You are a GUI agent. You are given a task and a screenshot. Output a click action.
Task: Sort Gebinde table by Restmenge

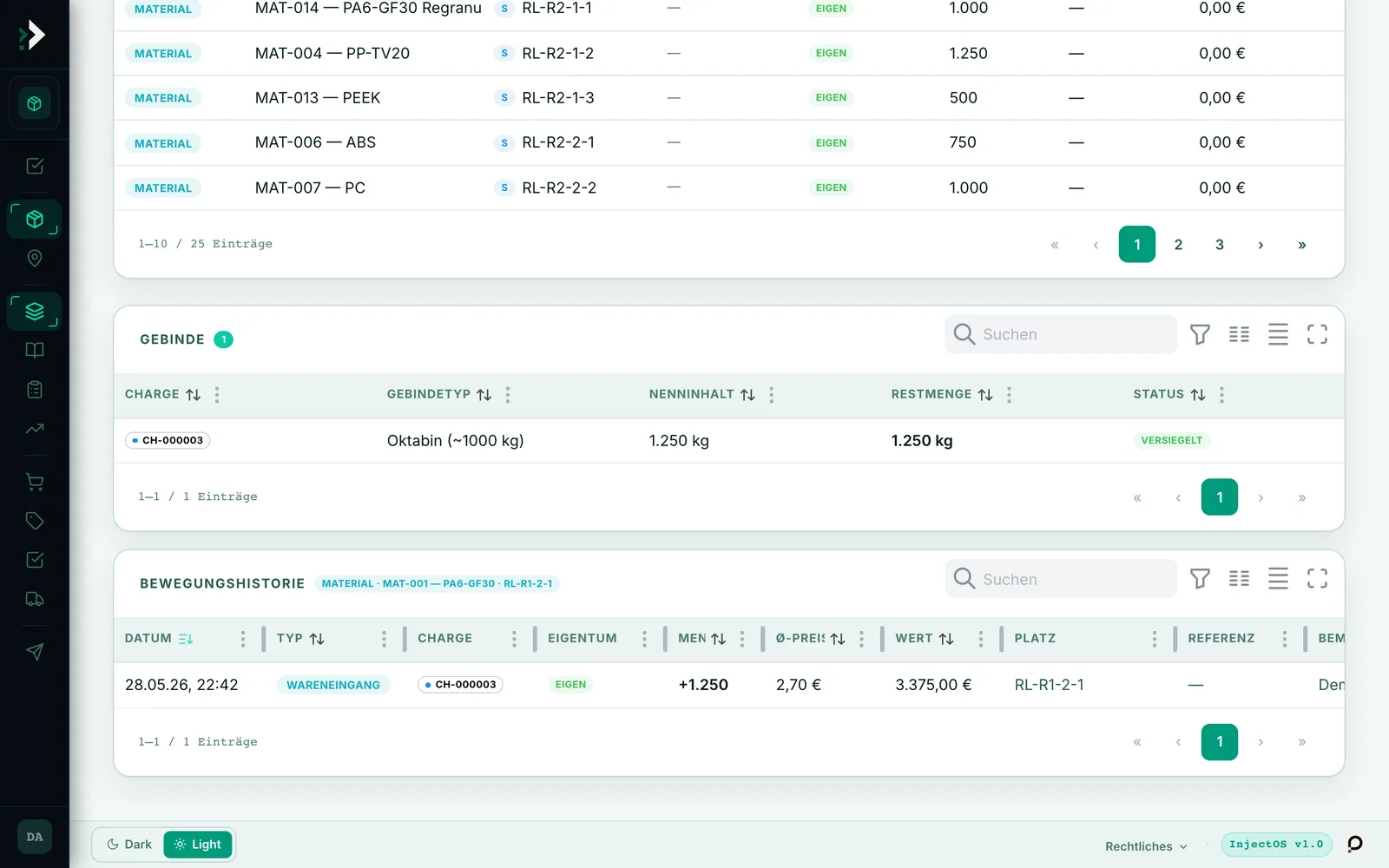[x=985, y=395]
